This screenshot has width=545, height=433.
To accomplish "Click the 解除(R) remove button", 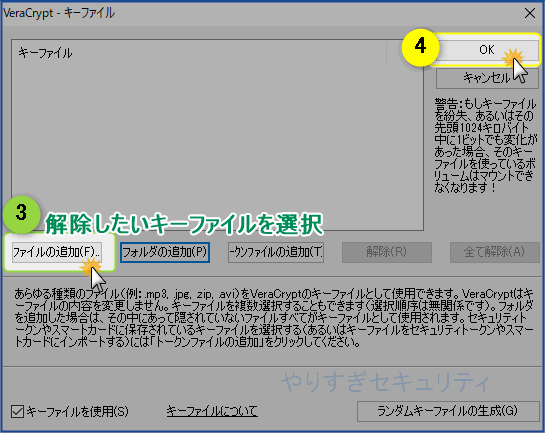I will 387,252.
